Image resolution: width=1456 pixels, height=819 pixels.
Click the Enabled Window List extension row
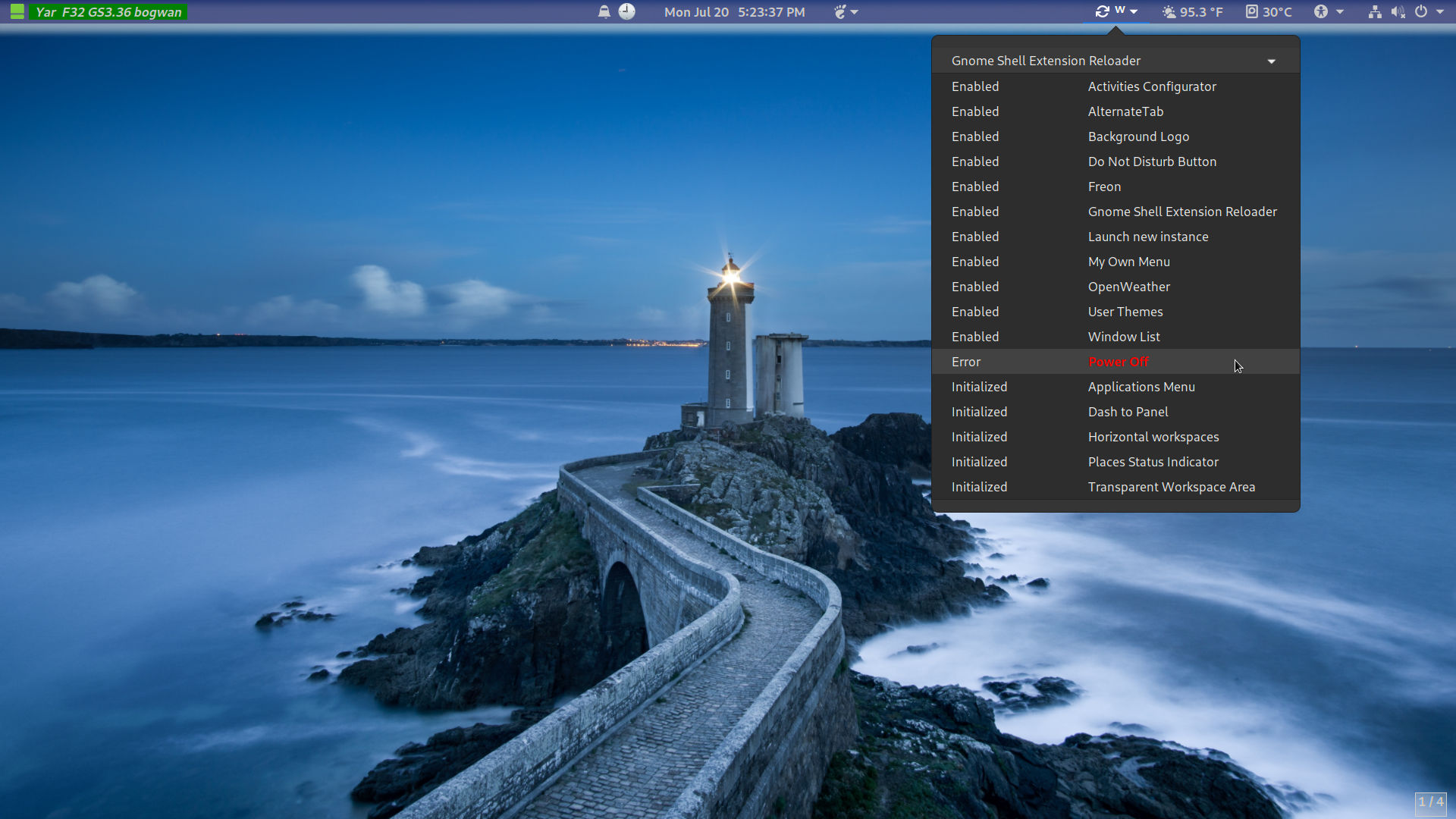pos(1114,336)
